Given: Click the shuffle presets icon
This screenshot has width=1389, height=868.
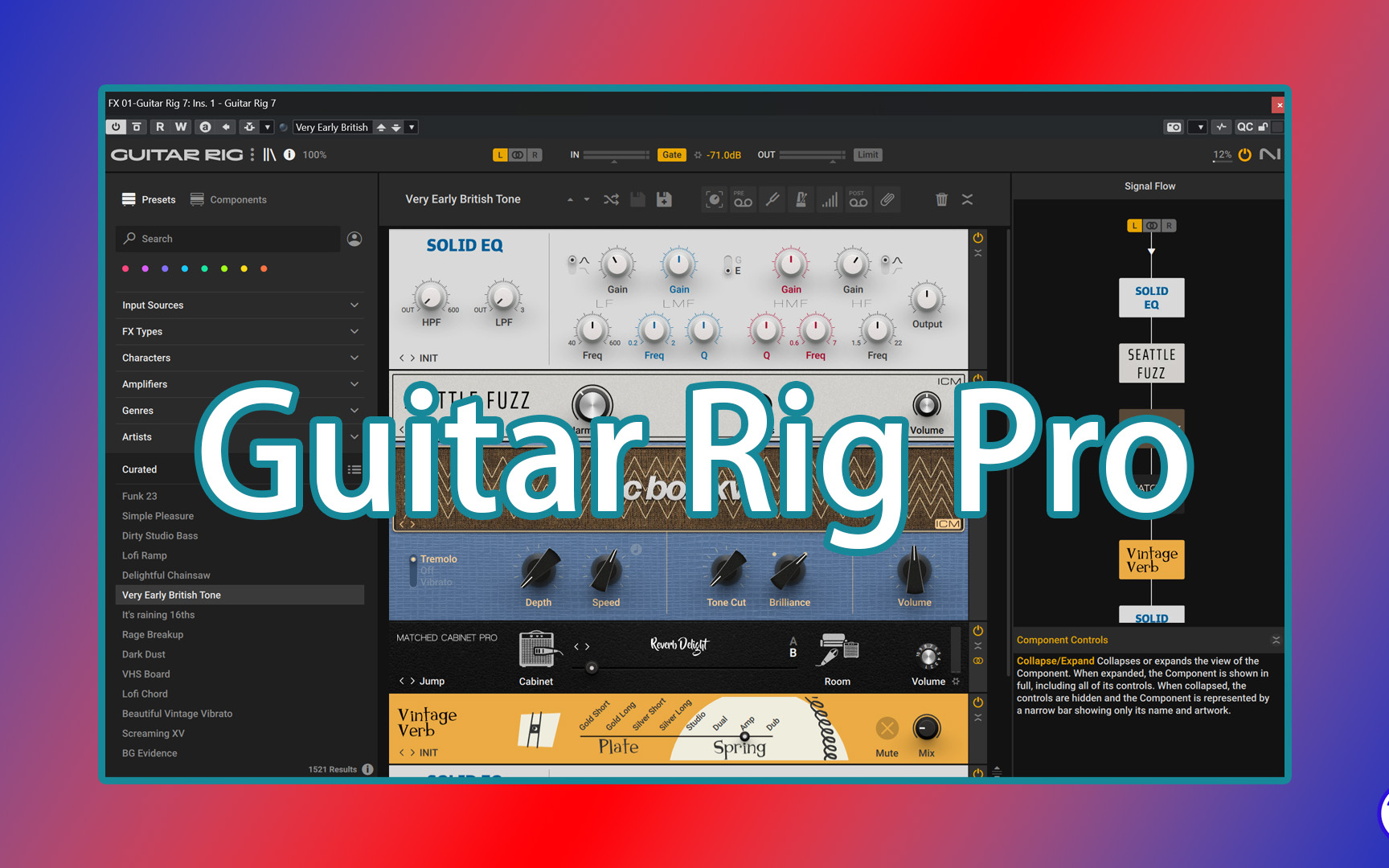Looking at the screenshot, I should pyautogui.click(x=612, y=199).
